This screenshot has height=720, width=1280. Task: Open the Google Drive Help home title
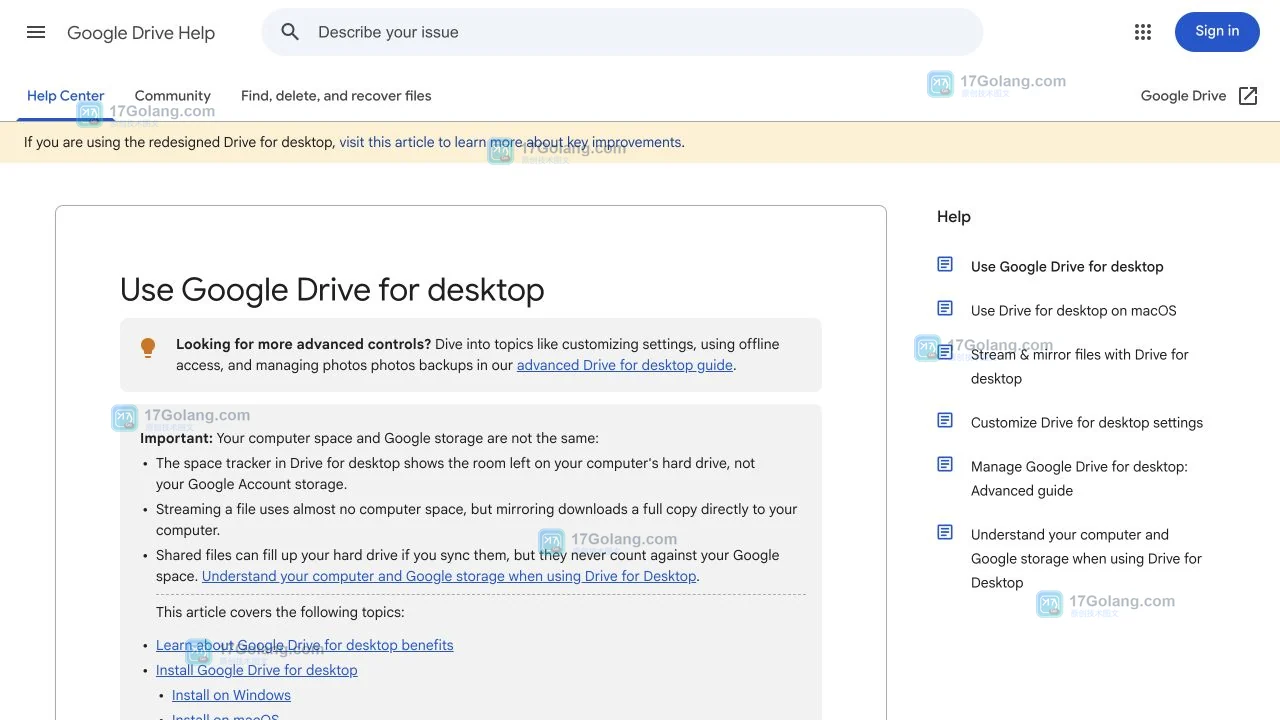(141, 33)
